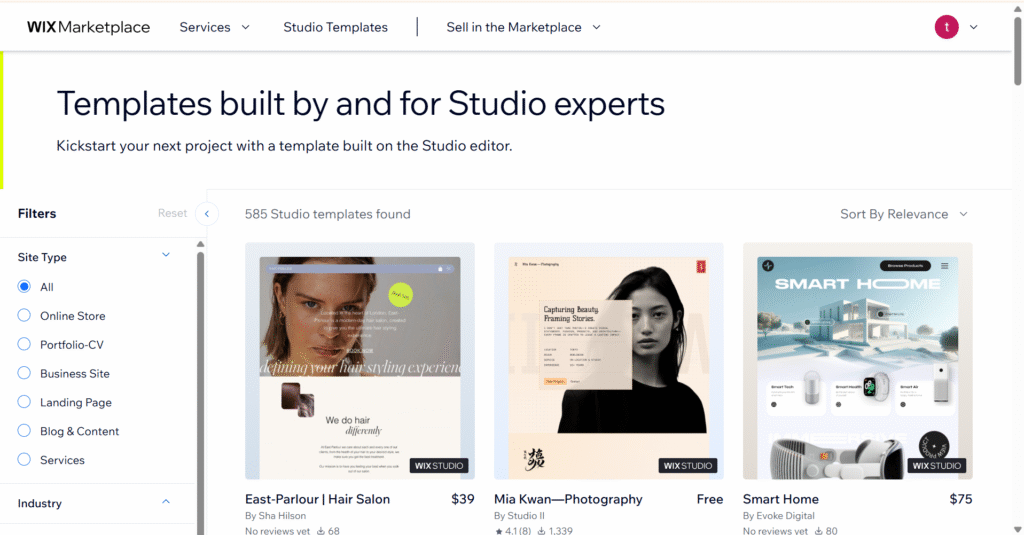The image size is (1024, 535).
Task: Open the Services menu
Action: click(214, 27)
